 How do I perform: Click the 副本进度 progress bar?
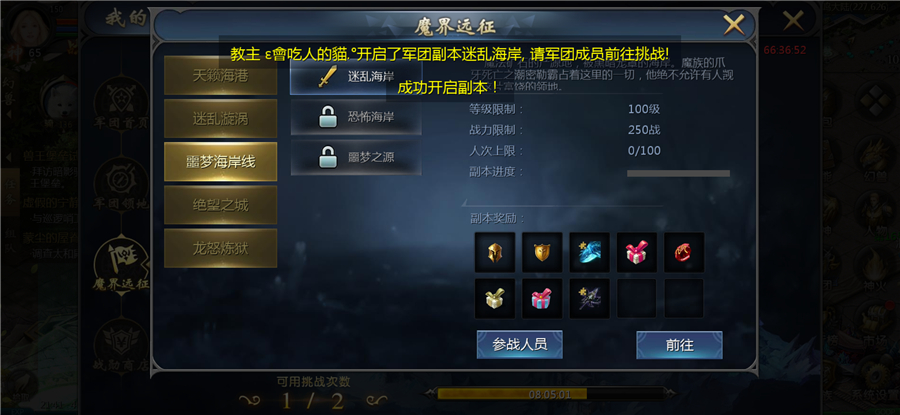(x=678, y=173)
